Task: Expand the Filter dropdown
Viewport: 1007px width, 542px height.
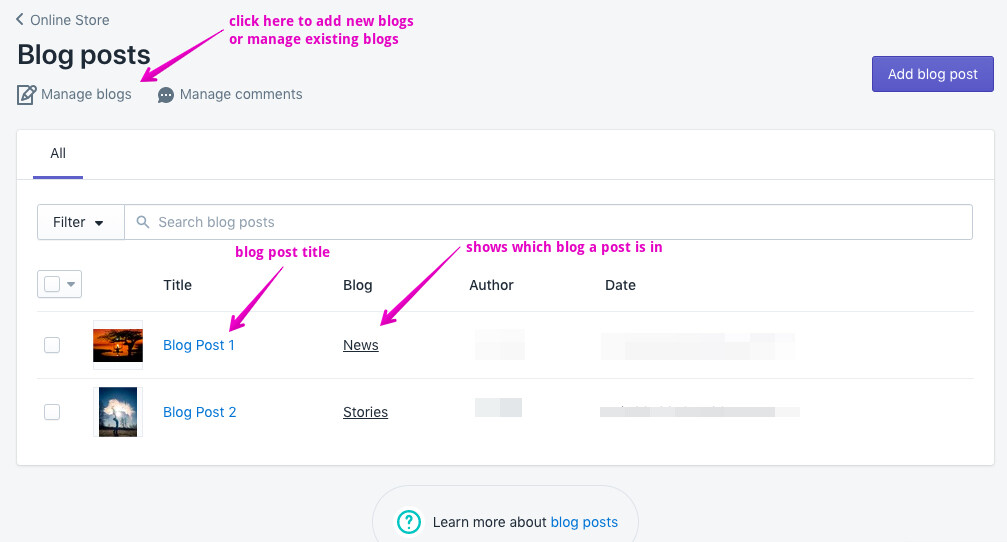Action: (81, 222)
